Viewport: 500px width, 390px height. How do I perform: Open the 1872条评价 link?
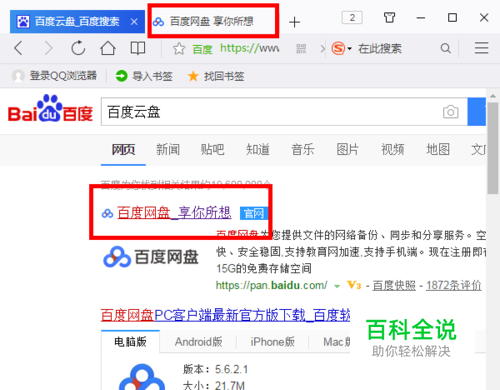pos(454,286)
